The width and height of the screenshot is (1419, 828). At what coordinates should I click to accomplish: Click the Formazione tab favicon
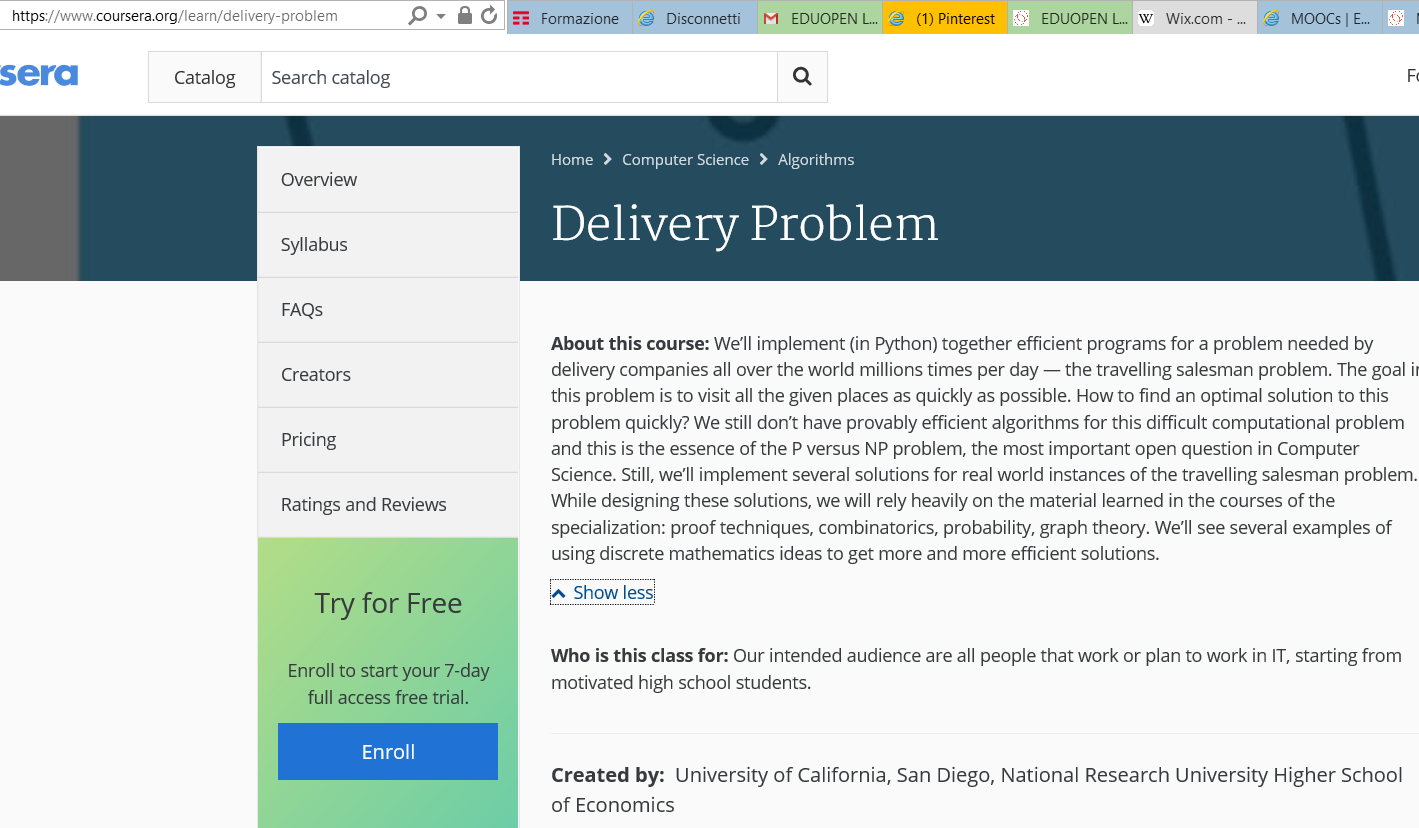[521, 18]
